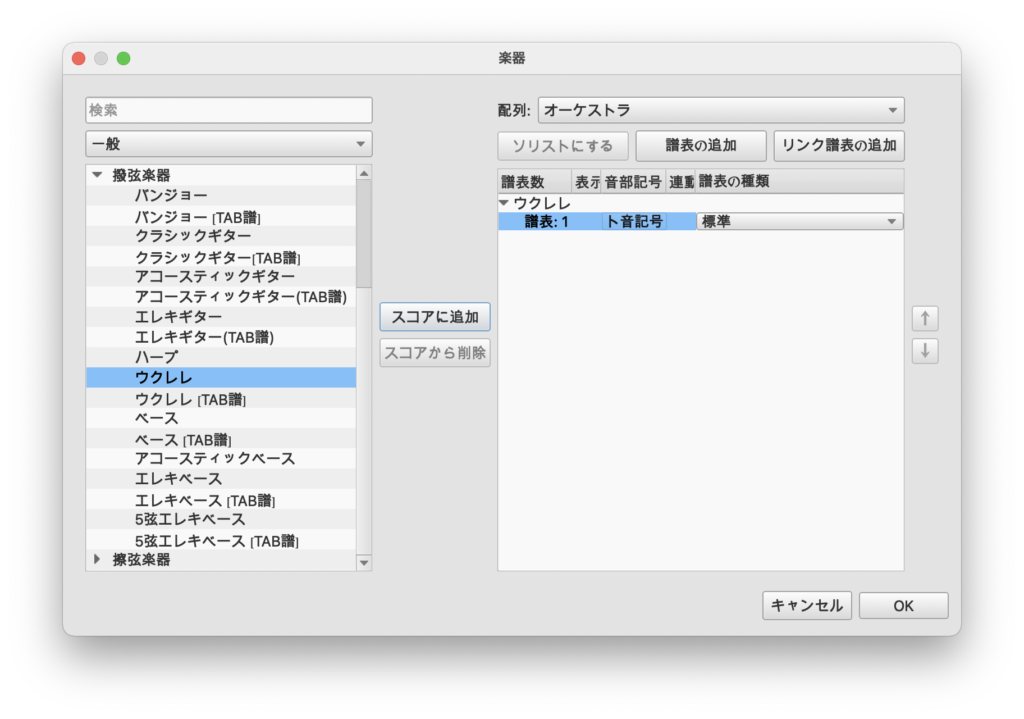Select エレキギター(TAB譜) from the list
The width and height of the screenshot is (1024, 719).
point(204,337)
